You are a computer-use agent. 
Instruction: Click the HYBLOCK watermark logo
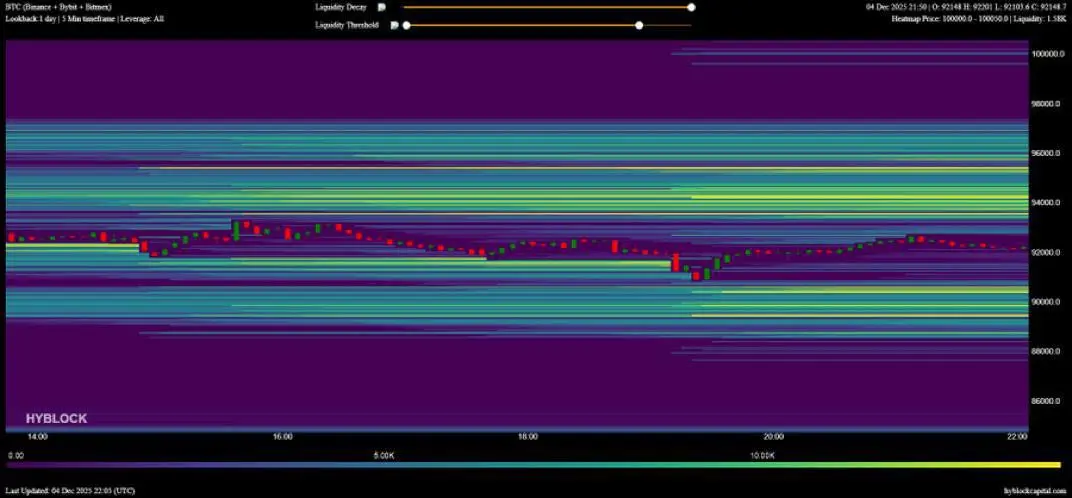56,419
